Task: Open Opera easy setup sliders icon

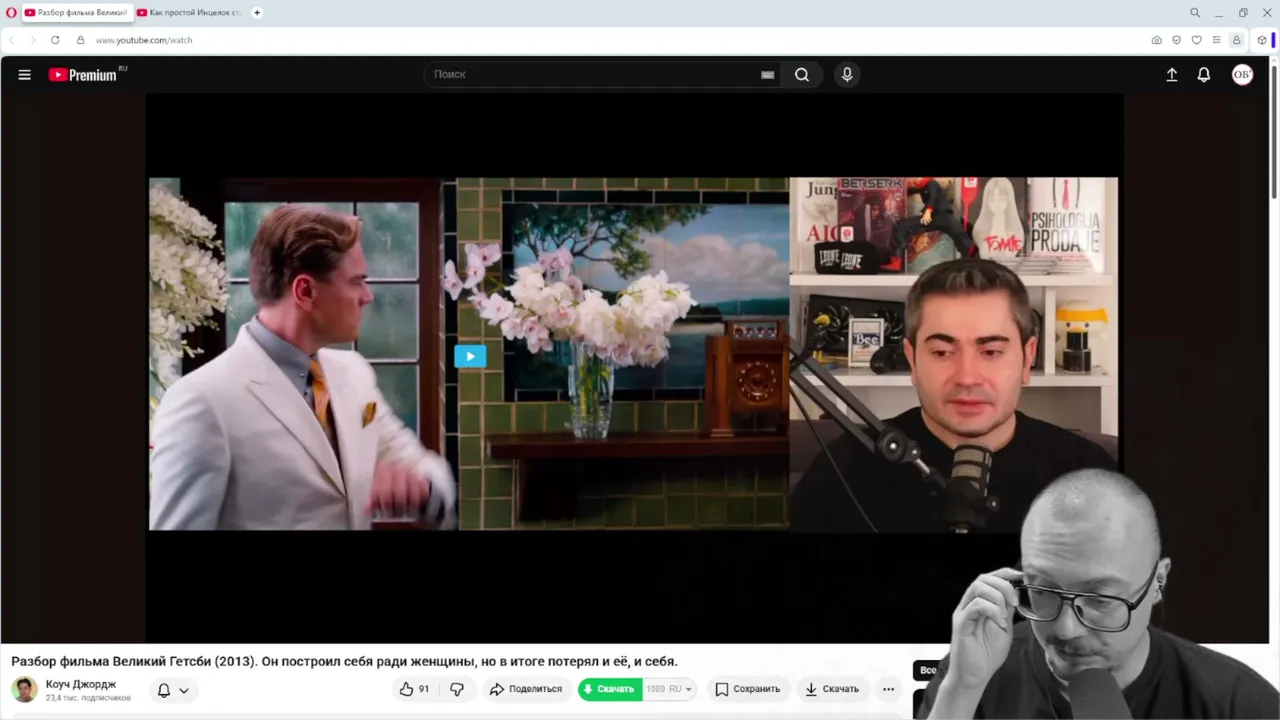Action: pyautogui.click(x=1216, y=40)
